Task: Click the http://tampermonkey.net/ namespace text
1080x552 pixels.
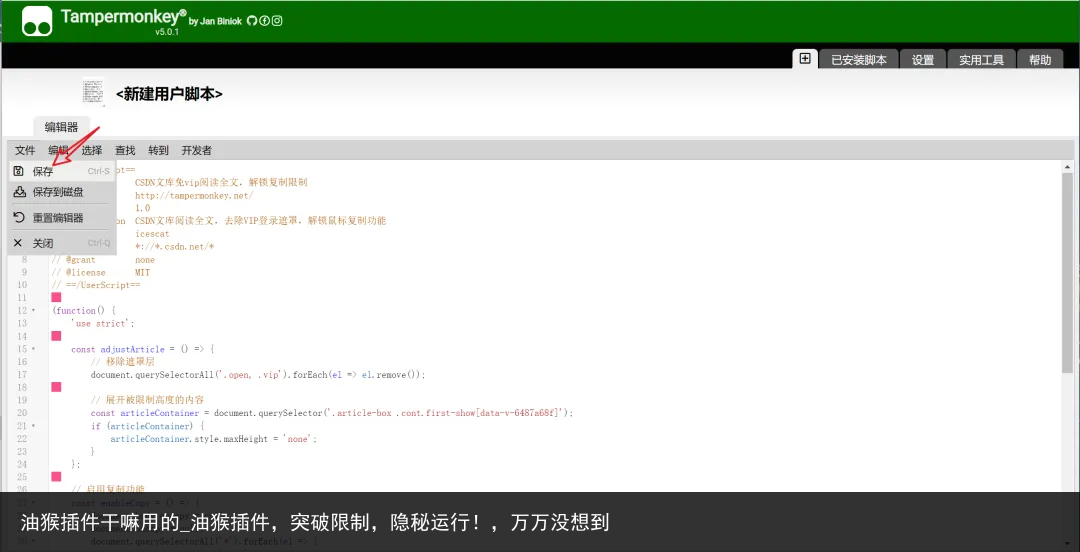Action: pos(194,195)
